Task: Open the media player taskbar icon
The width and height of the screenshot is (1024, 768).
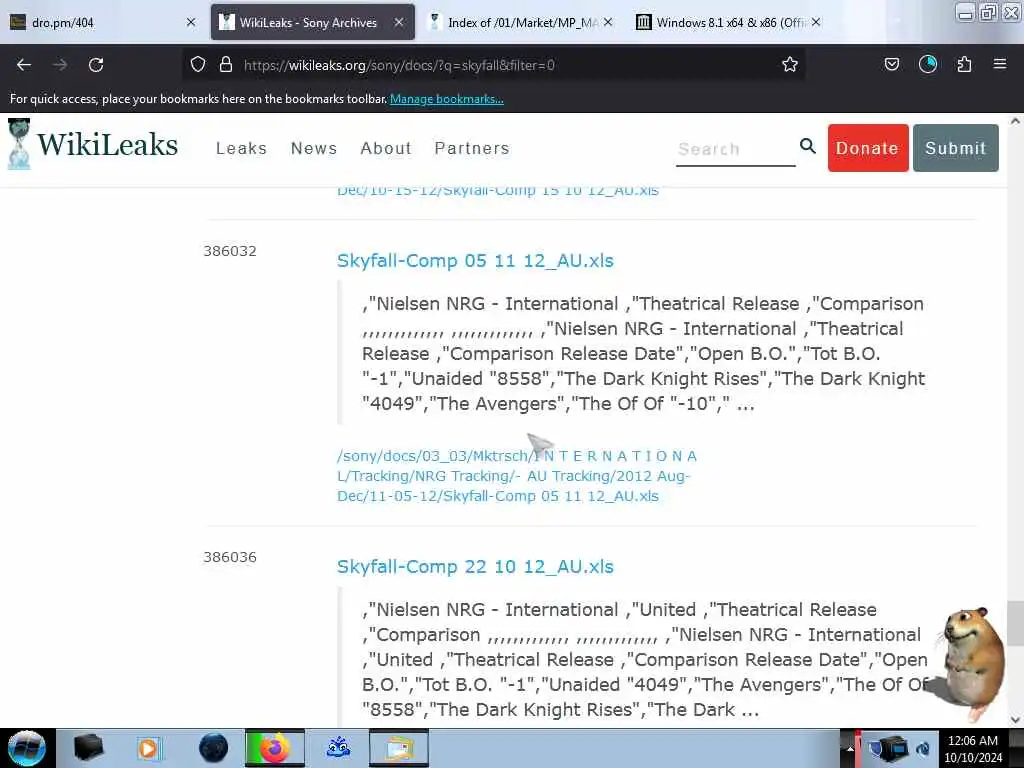Action: 148,748
